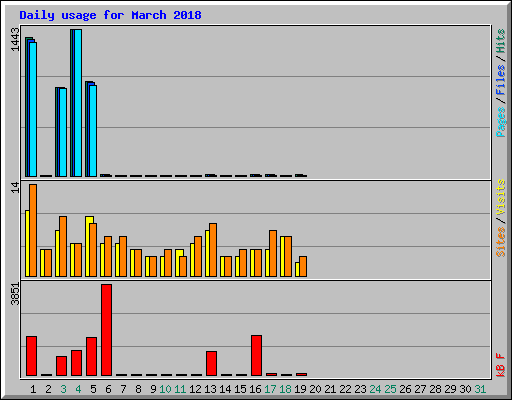This screenshot has height=400, width=512.
Task: Click day label 30 on the axis
Action: click(465, 389)
